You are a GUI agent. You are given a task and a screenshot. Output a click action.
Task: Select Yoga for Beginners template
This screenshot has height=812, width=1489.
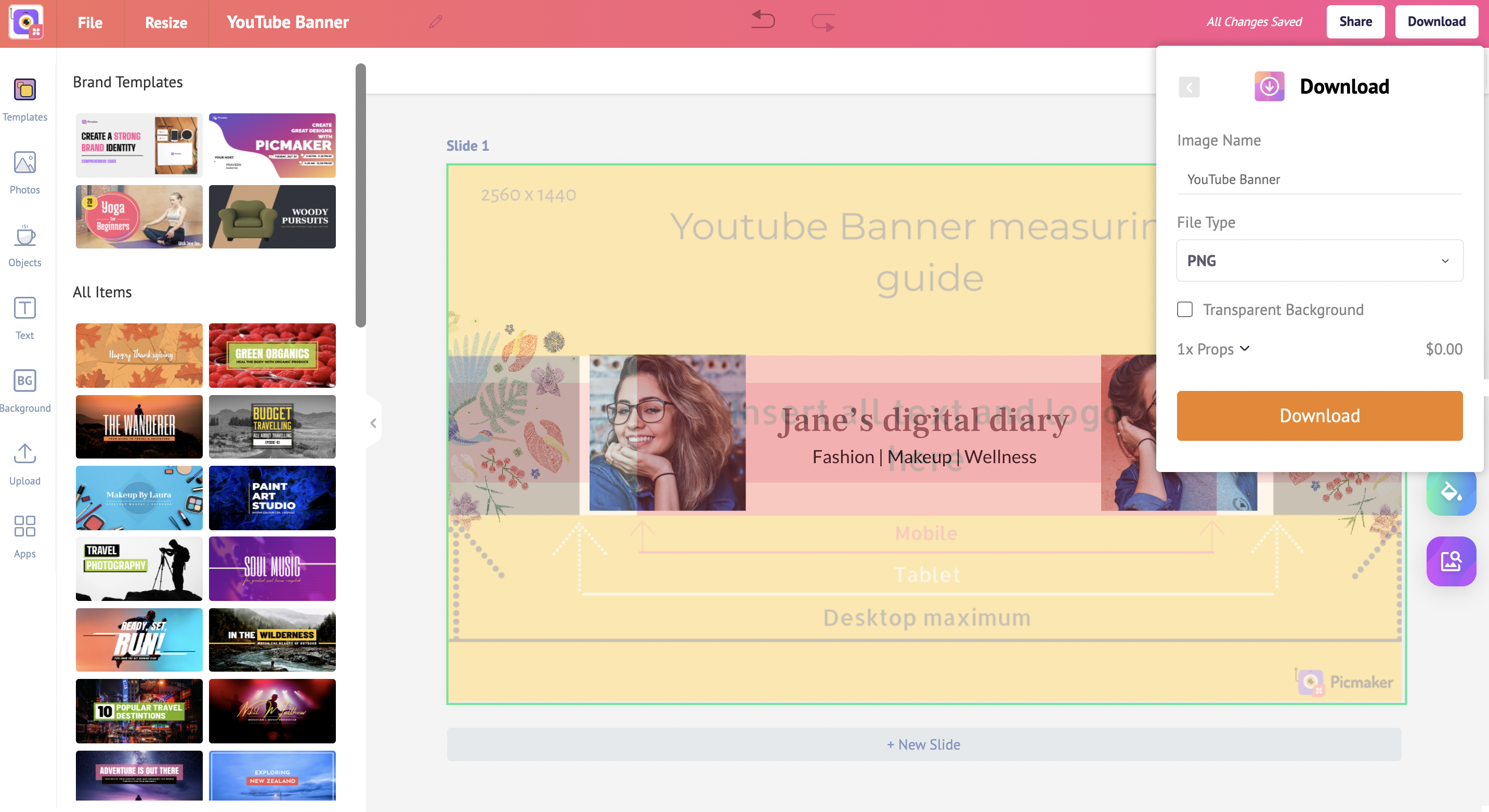pos(139,217)
